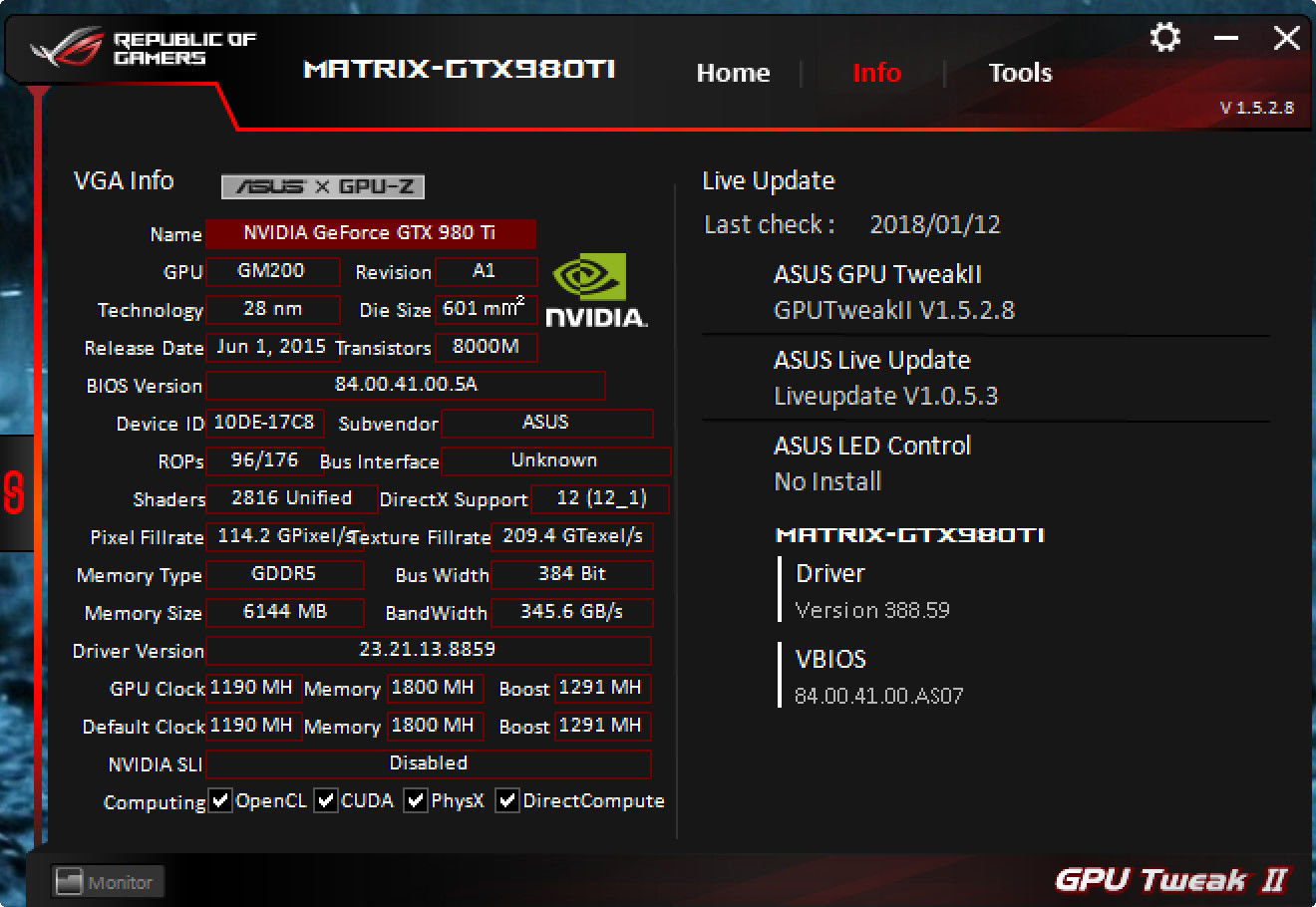Open the Monitor button
The height and width of the screenshot is (907, 1316).
107,882
